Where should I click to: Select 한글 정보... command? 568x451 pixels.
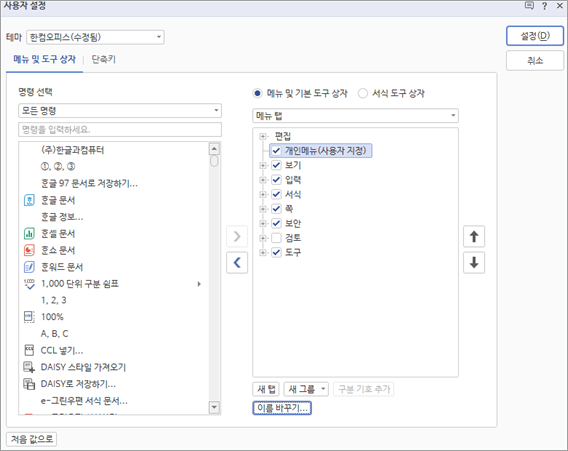pyautogui.click(x=62, y=217)
